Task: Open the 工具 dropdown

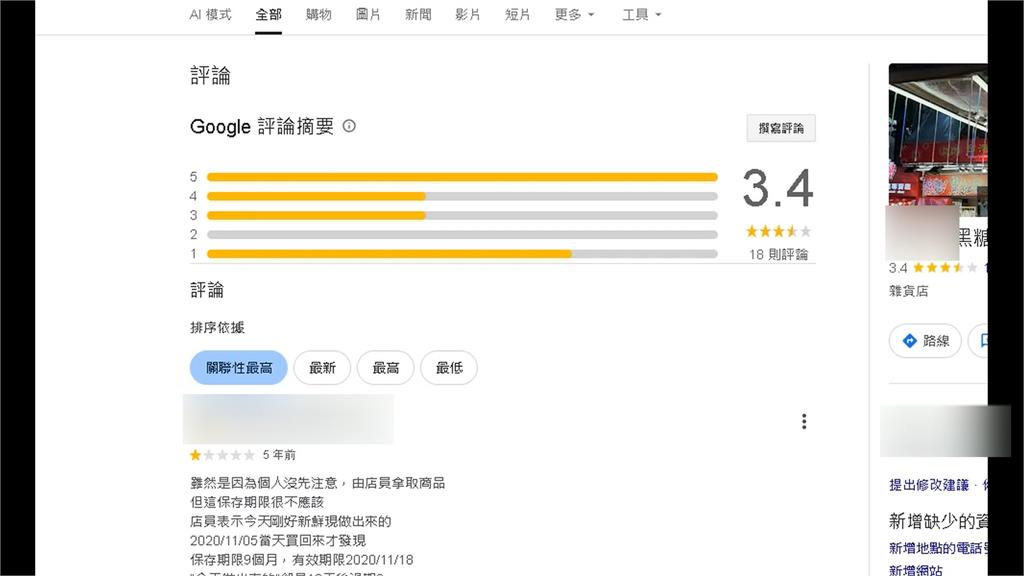Action: pyautogui.click(x=641, y=15)
